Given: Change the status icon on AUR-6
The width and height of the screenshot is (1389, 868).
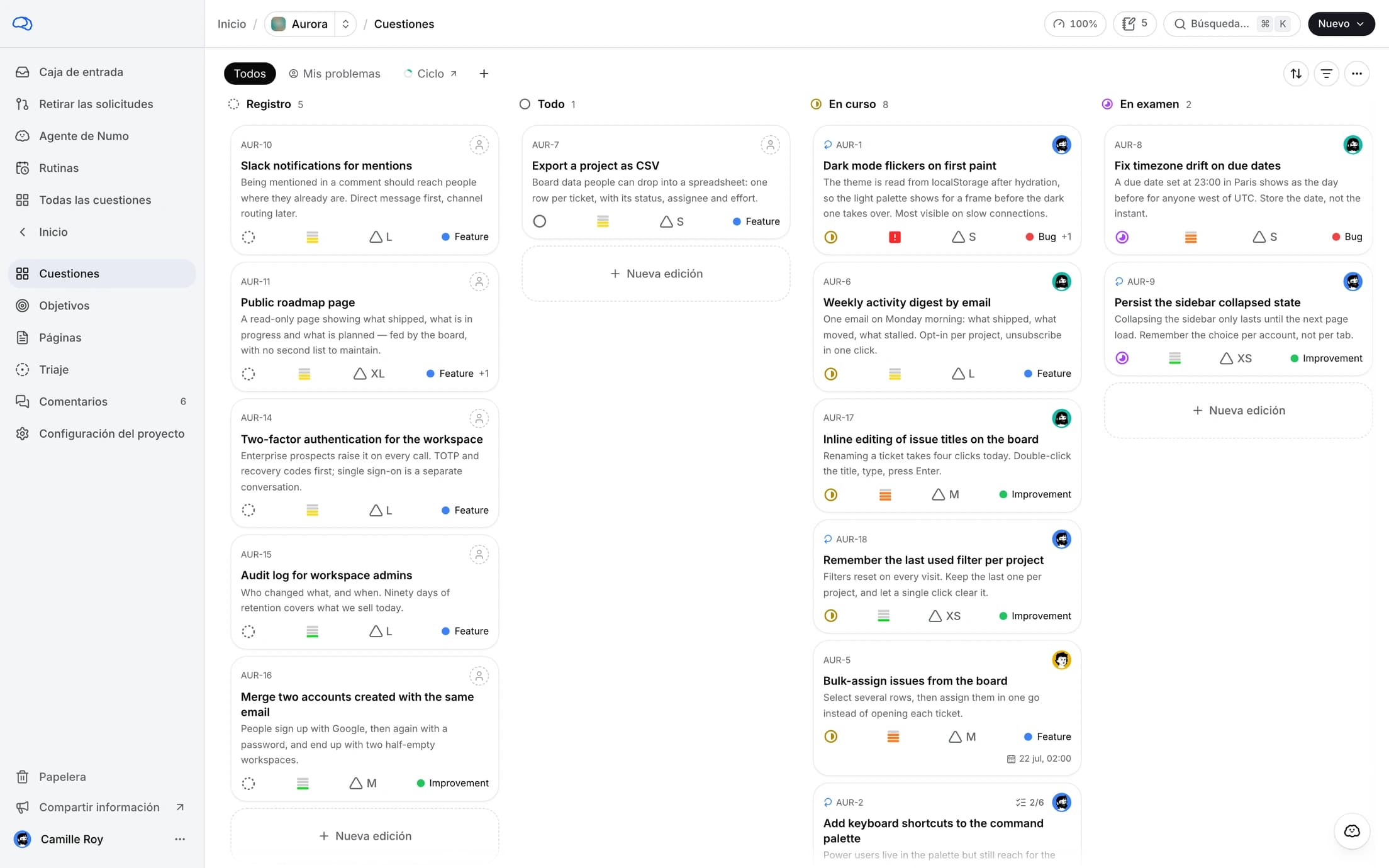Looking at the screenshot, I should 831,374.
